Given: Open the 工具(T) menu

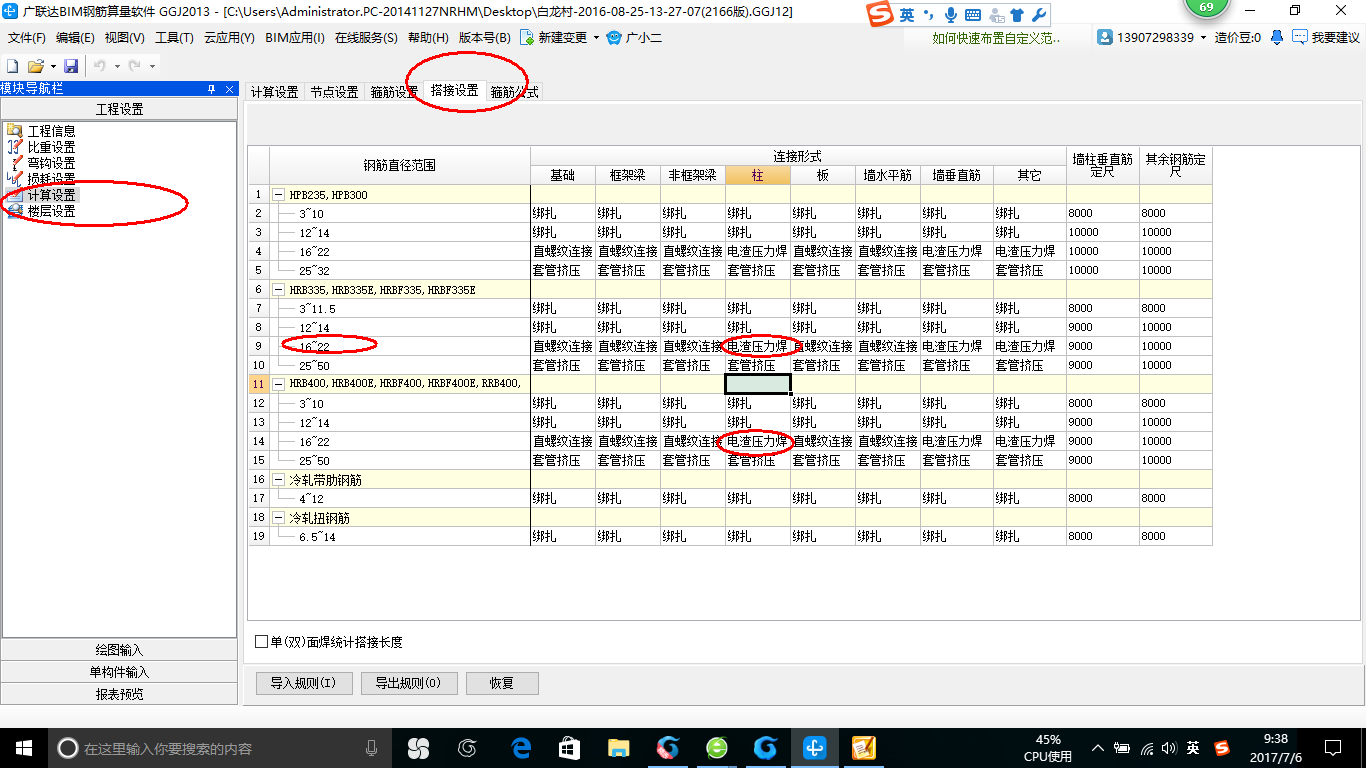Looking at the screenshot, I should pos(174,37).
